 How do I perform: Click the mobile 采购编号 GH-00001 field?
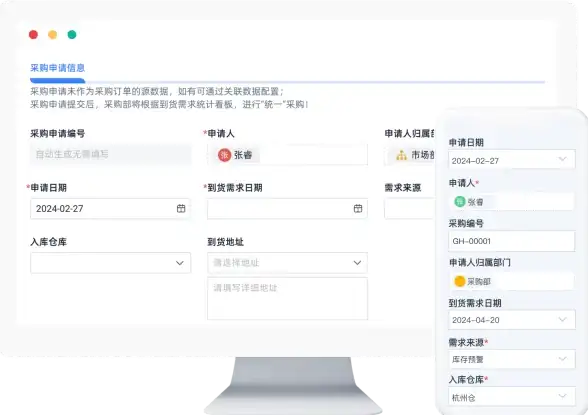pyautogui.click(x=512, y=241)
